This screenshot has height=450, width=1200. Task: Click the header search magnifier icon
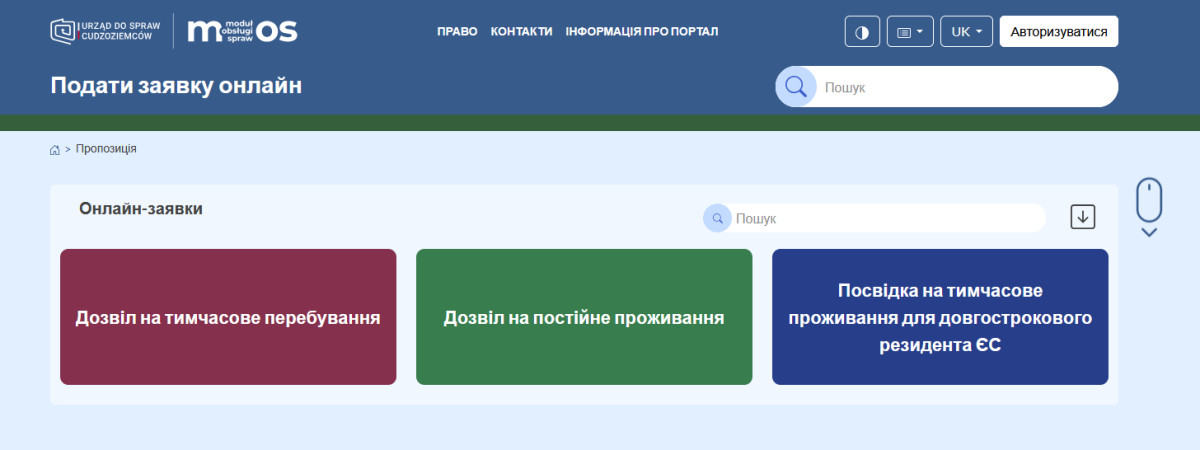796,87
